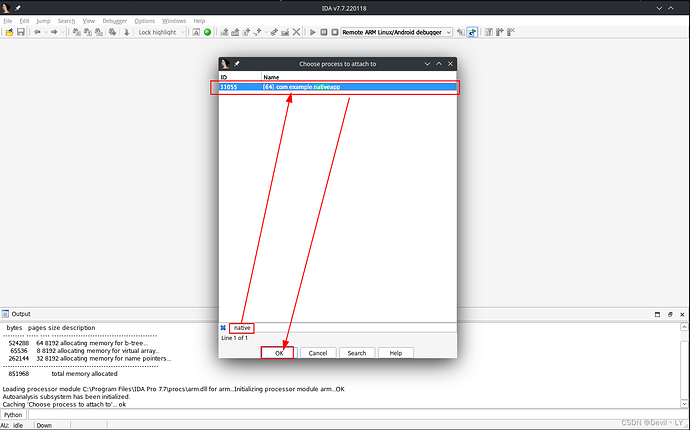Viewport: 690px width, 430px height.
Task: Click the 'Down' status bar entry
Action: pos(44,425)
